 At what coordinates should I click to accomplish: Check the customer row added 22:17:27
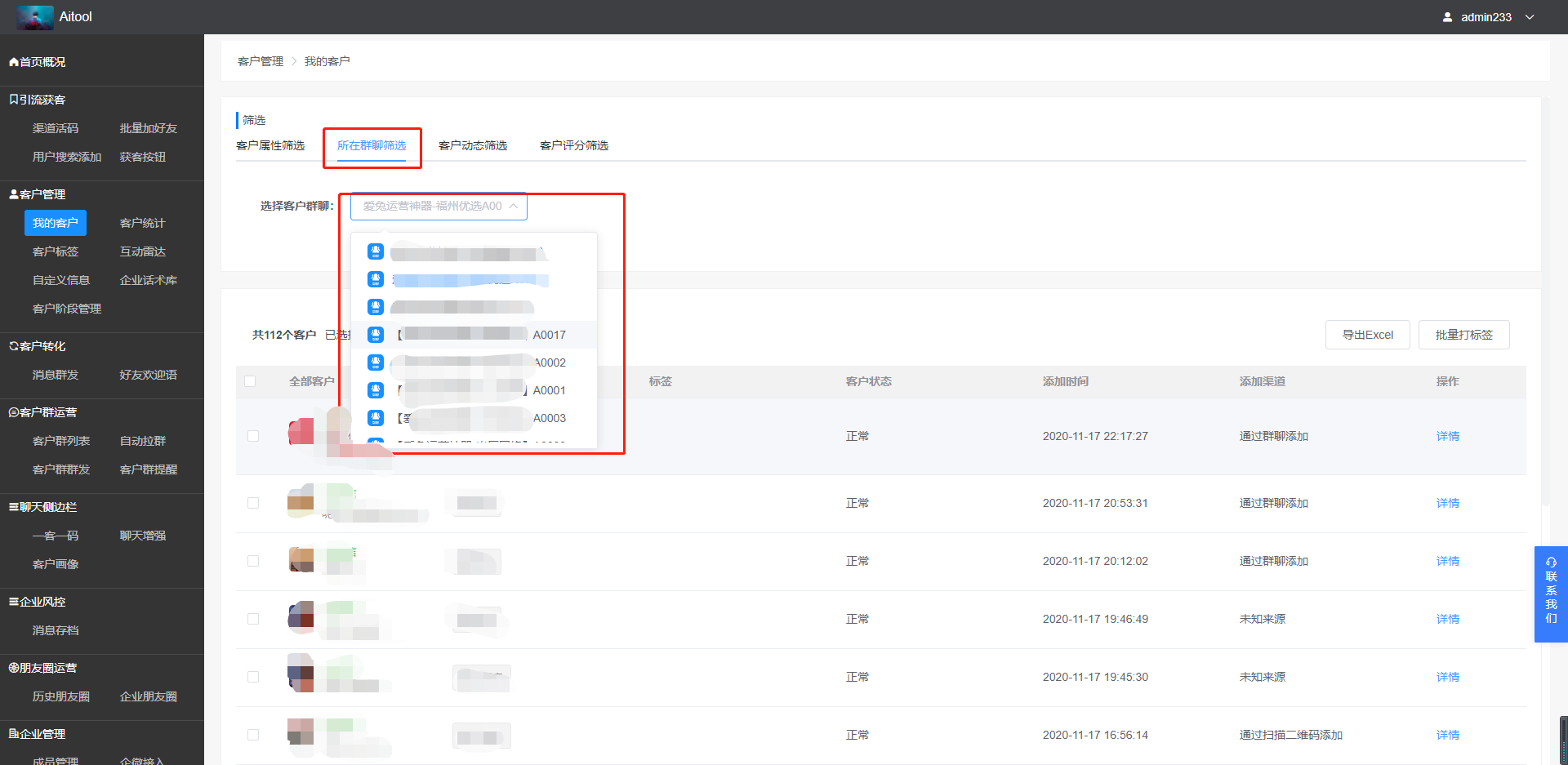click(253, 436)
